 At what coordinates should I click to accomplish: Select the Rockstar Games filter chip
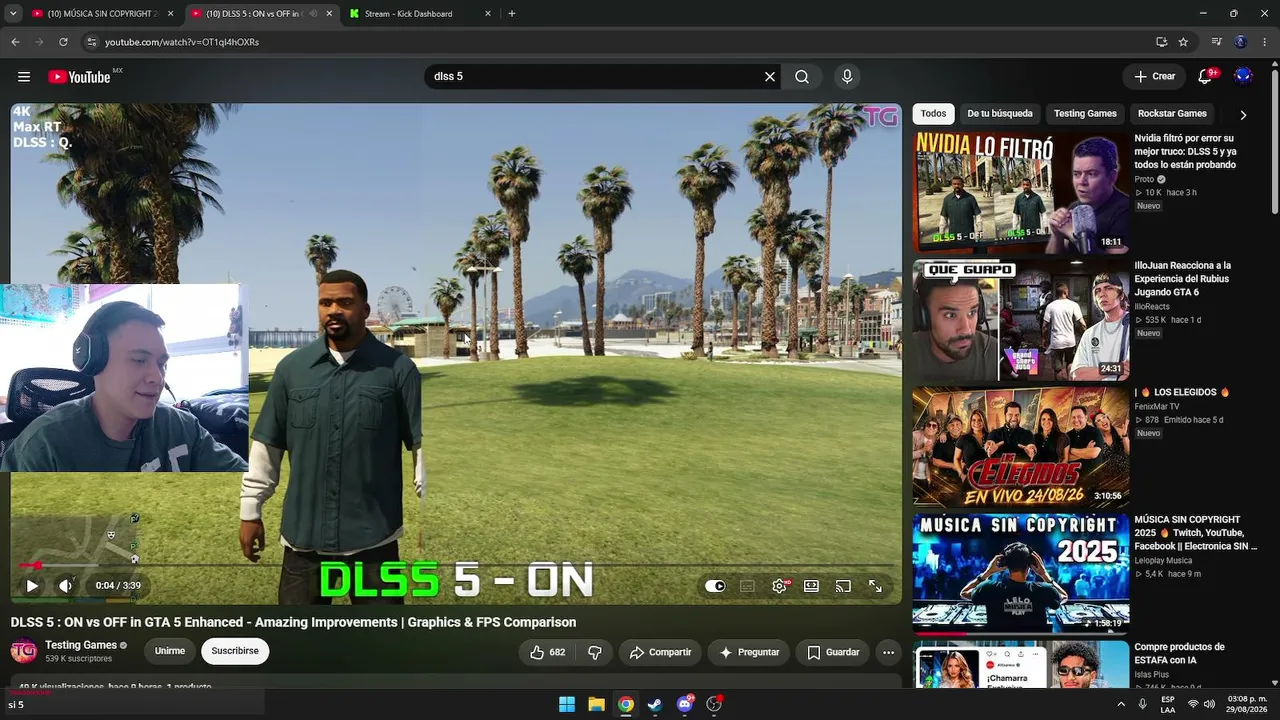pyautogui.click(x=1172, y=114)
